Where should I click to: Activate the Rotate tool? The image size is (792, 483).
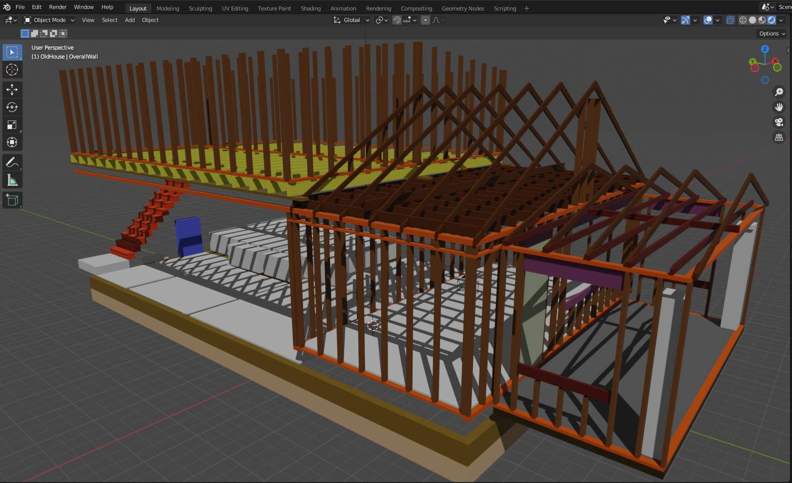(12, 107)
